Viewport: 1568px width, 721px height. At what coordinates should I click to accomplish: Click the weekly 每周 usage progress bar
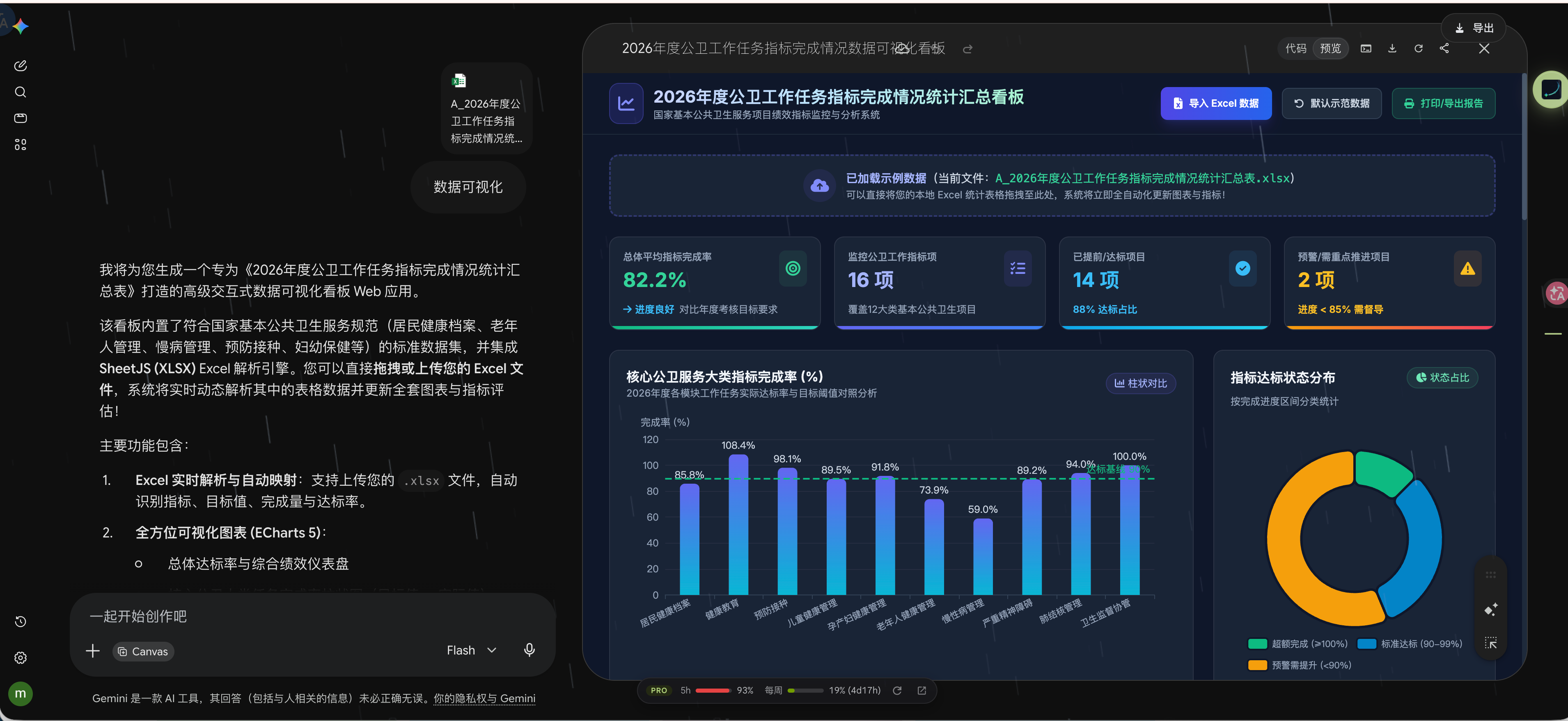[x=805, y=691]
